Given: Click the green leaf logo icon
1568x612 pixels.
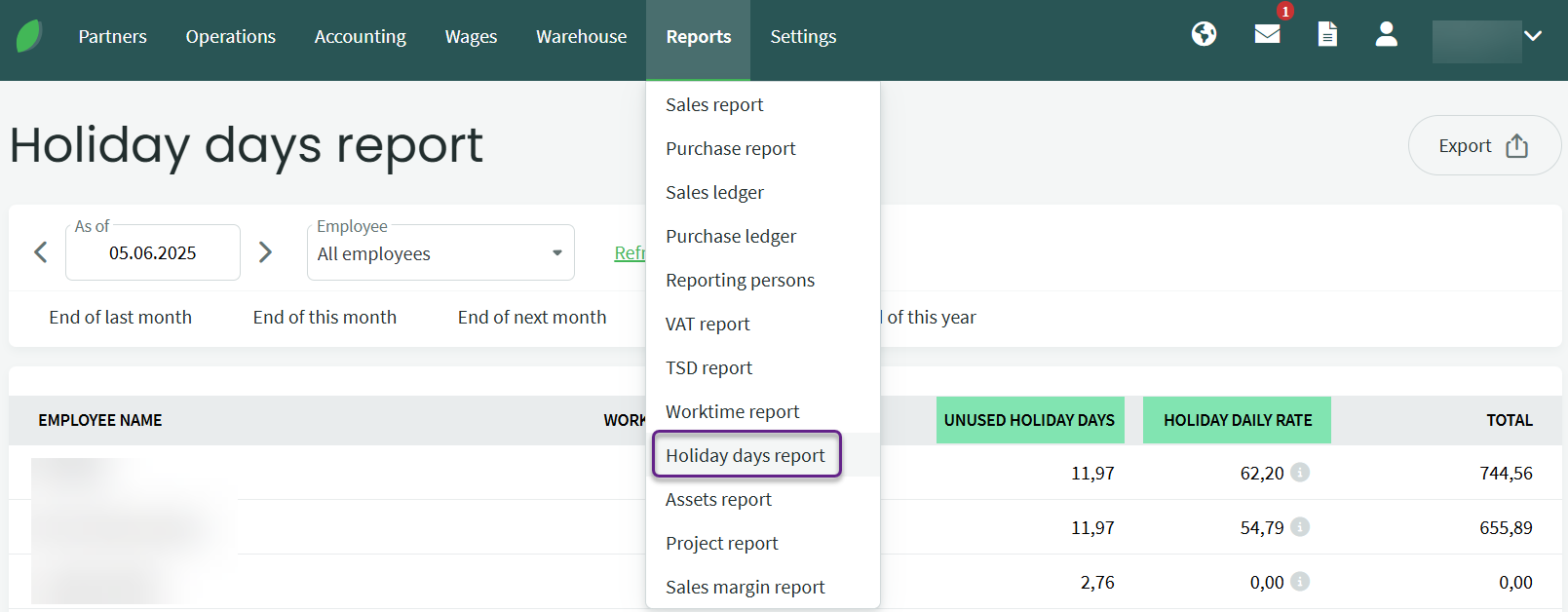Looking at the screenshot, I should click(29, 37).
